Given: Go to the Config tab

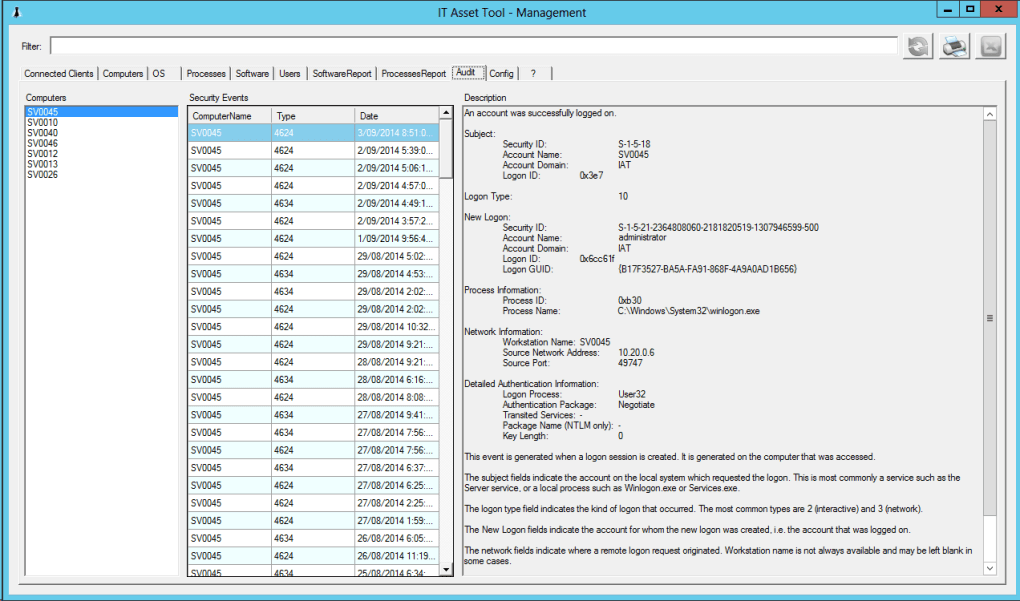Looking at the screenshot, I should tap(501, 73).
